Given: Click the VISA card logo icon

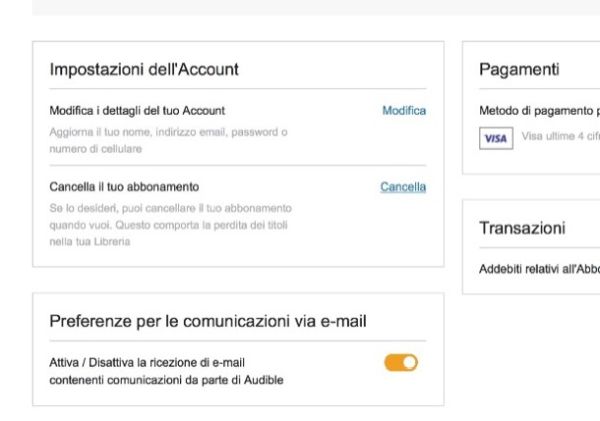Looking at the screenshot, I should (x=494, y=138).
